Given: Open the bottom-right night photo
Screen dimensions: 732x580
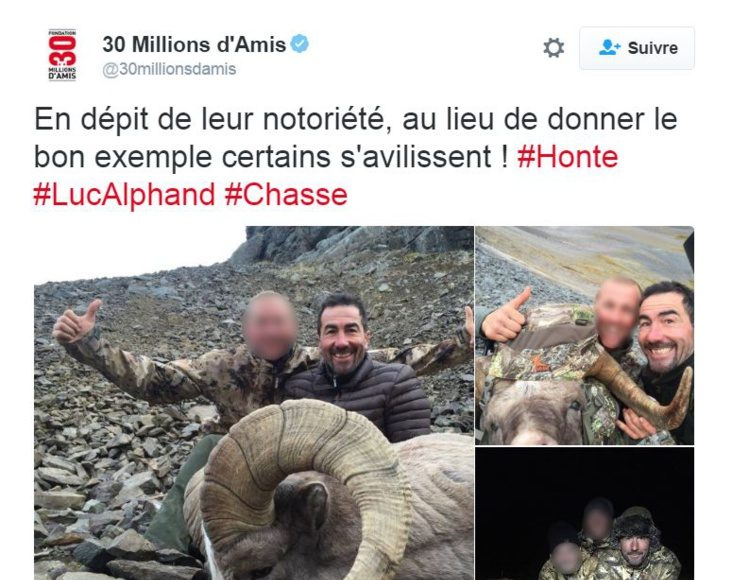Looking at the screenshot, I should point(584,514).
